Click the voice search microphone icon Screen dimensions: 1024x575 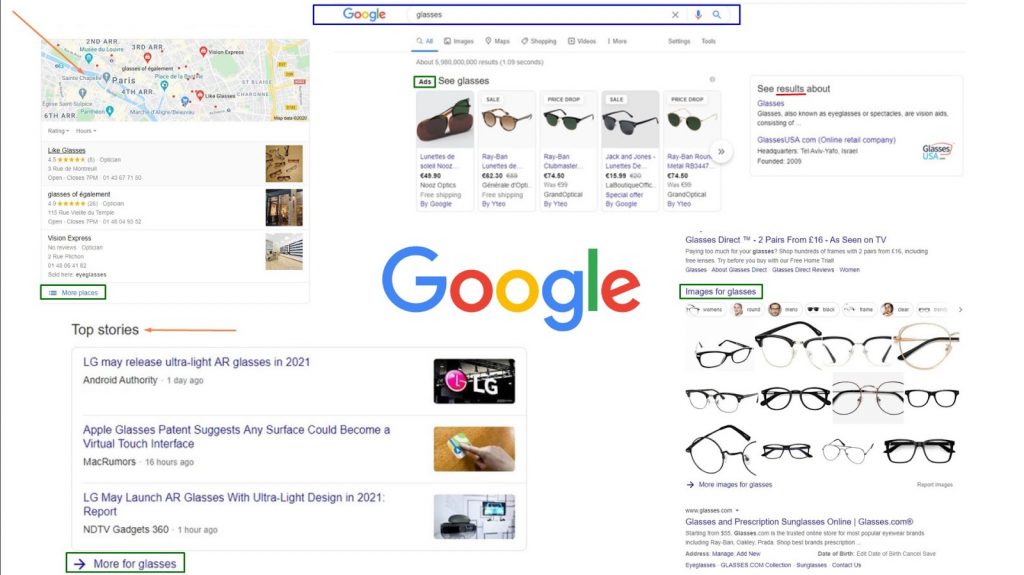tap(698, 14)
